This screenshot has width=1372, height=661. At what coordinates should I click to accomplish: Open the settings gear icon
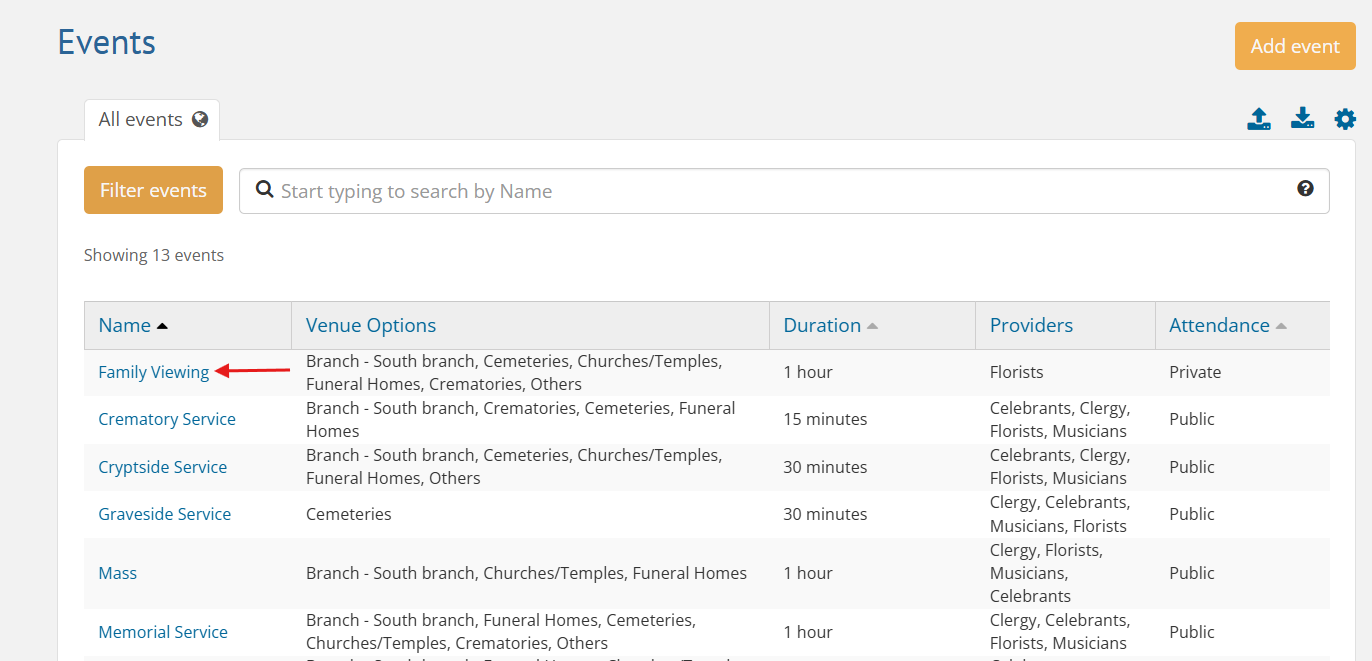[x=1345, y=119]
